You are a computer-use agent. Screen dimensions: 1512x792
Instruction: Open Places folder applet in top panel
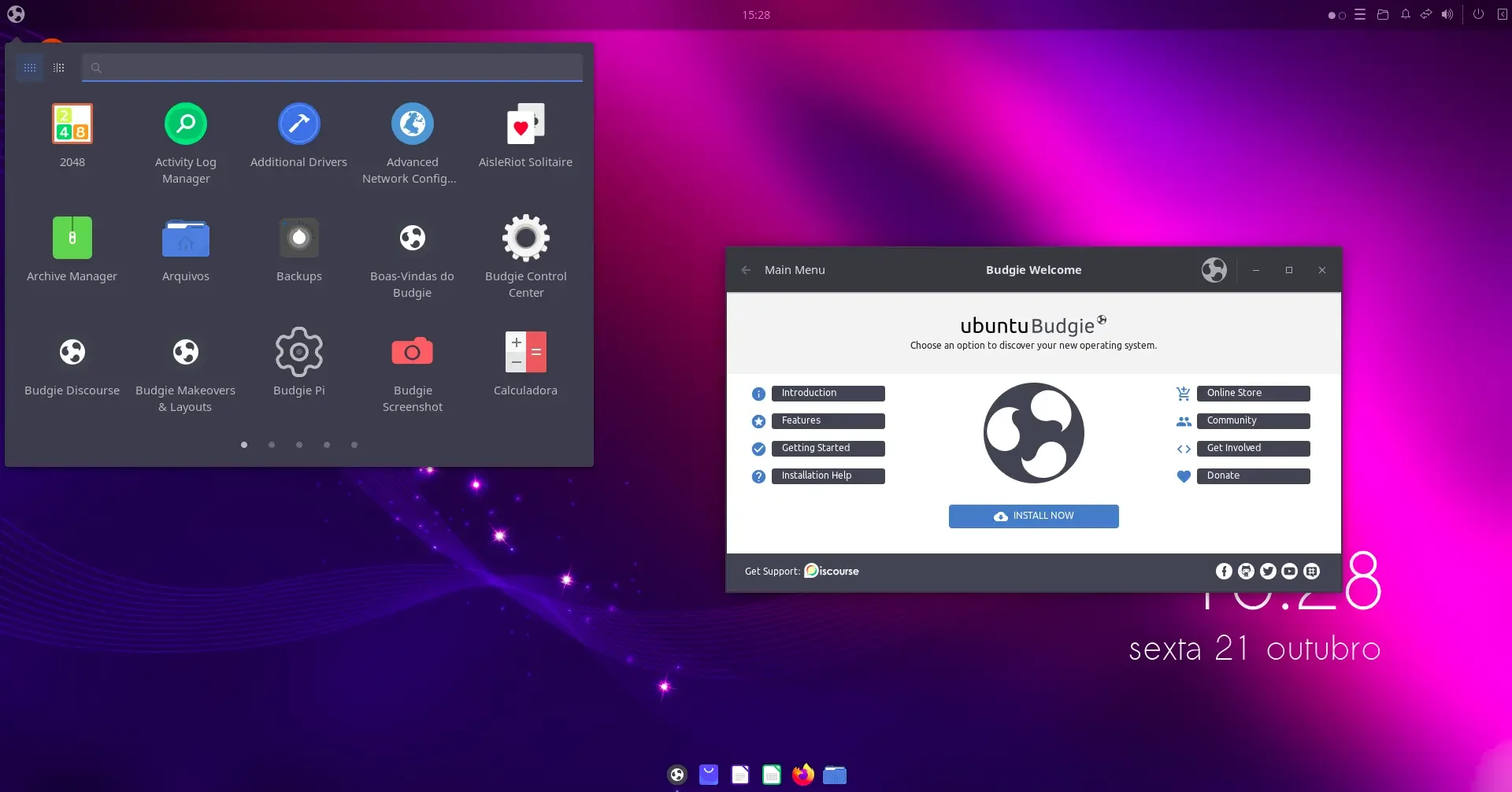1383,14
